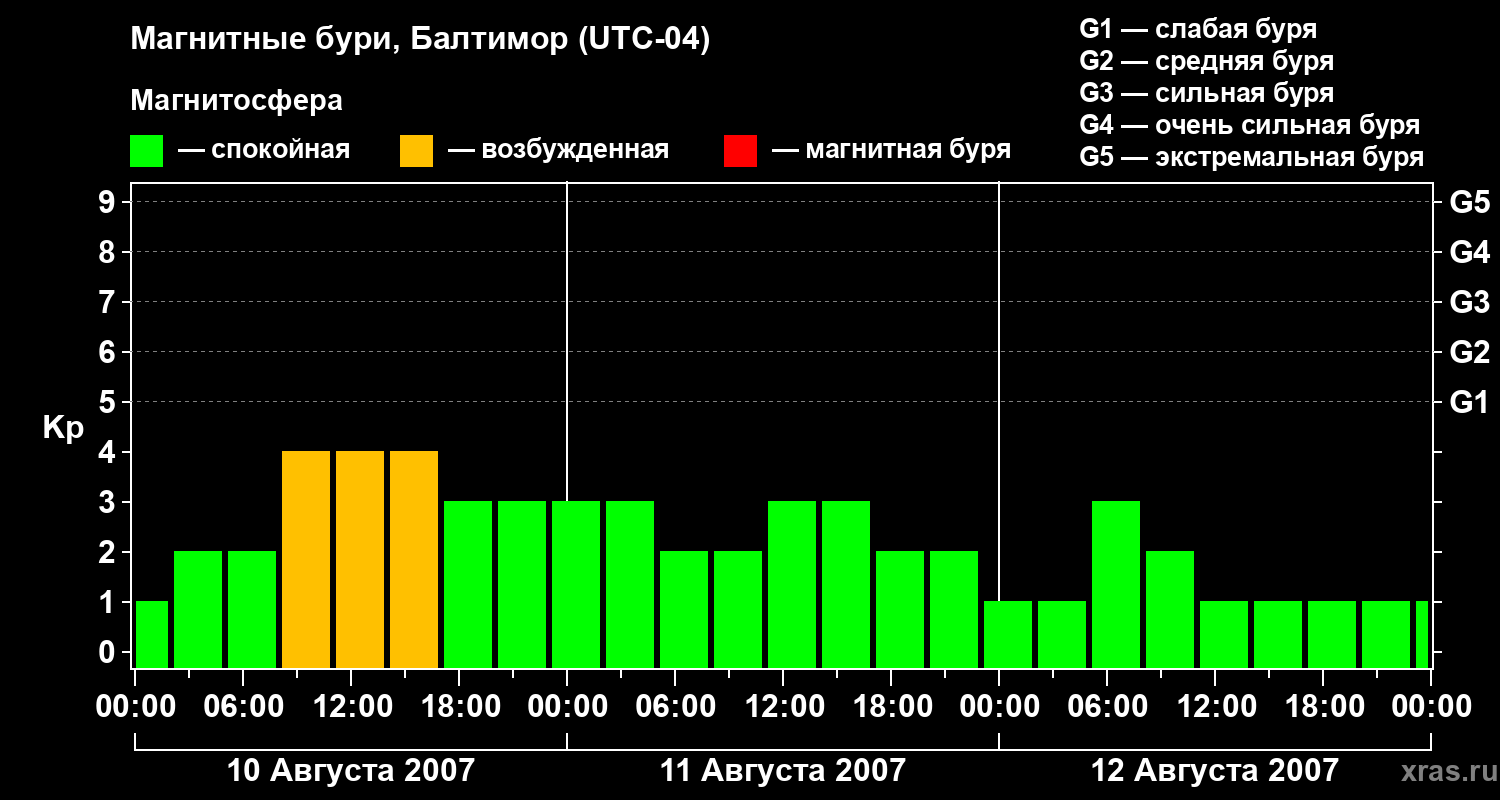Click the right-axis 'G4' storm level label
Screen dimensions: 1500x800
click(x=1469, y=252)
